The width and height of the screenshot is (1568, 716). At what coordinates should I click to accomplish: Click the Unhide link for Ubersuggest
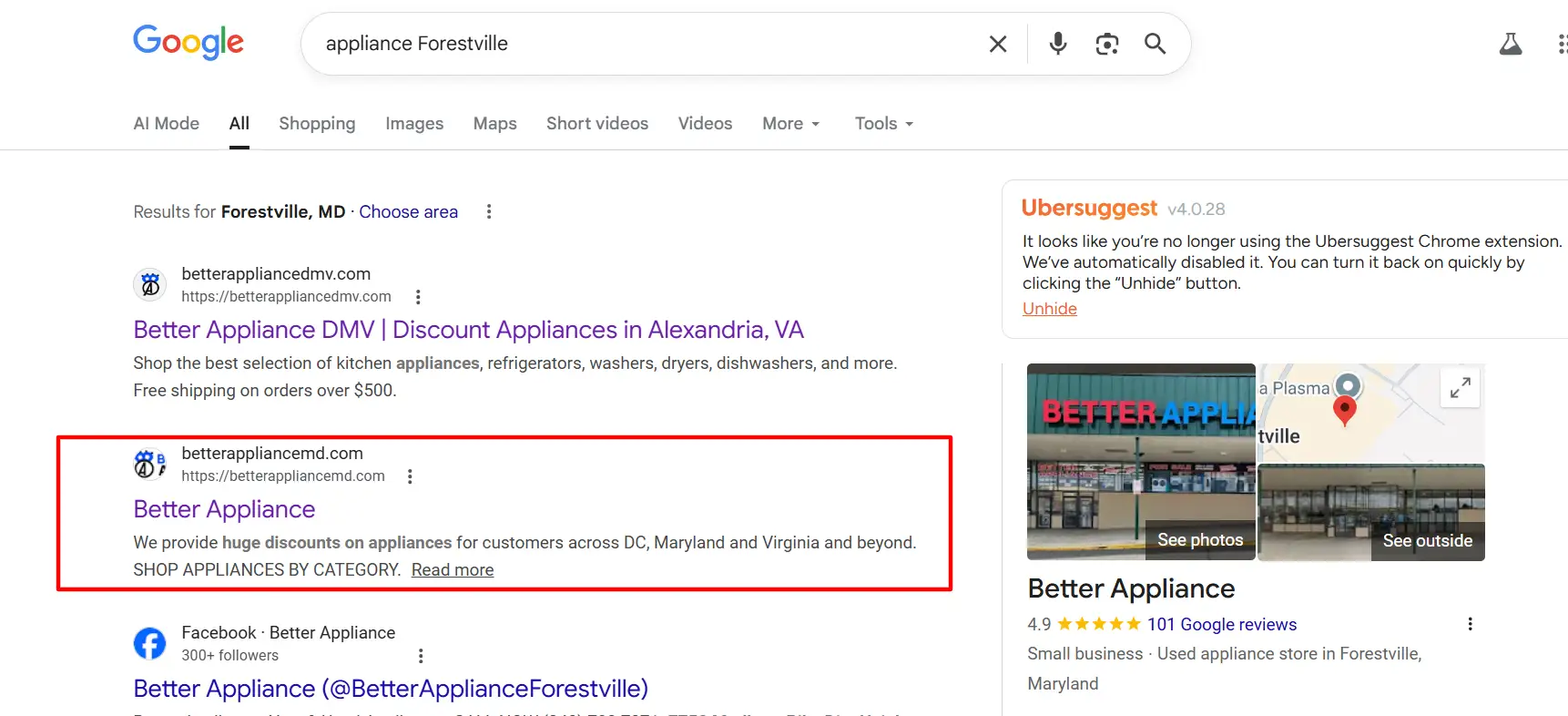click(x=1049, y=309)
